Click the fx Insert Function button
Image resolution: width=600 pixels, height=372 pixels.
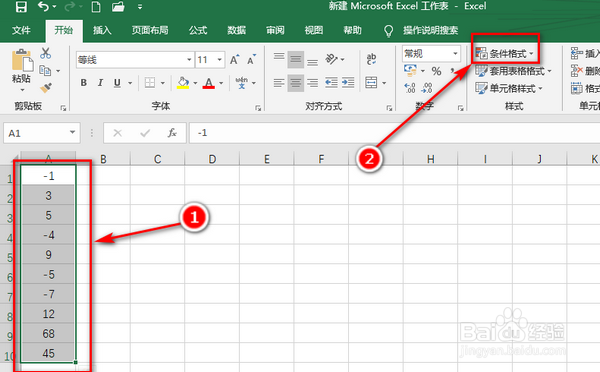pyautogui.click(x=172, y=133)
